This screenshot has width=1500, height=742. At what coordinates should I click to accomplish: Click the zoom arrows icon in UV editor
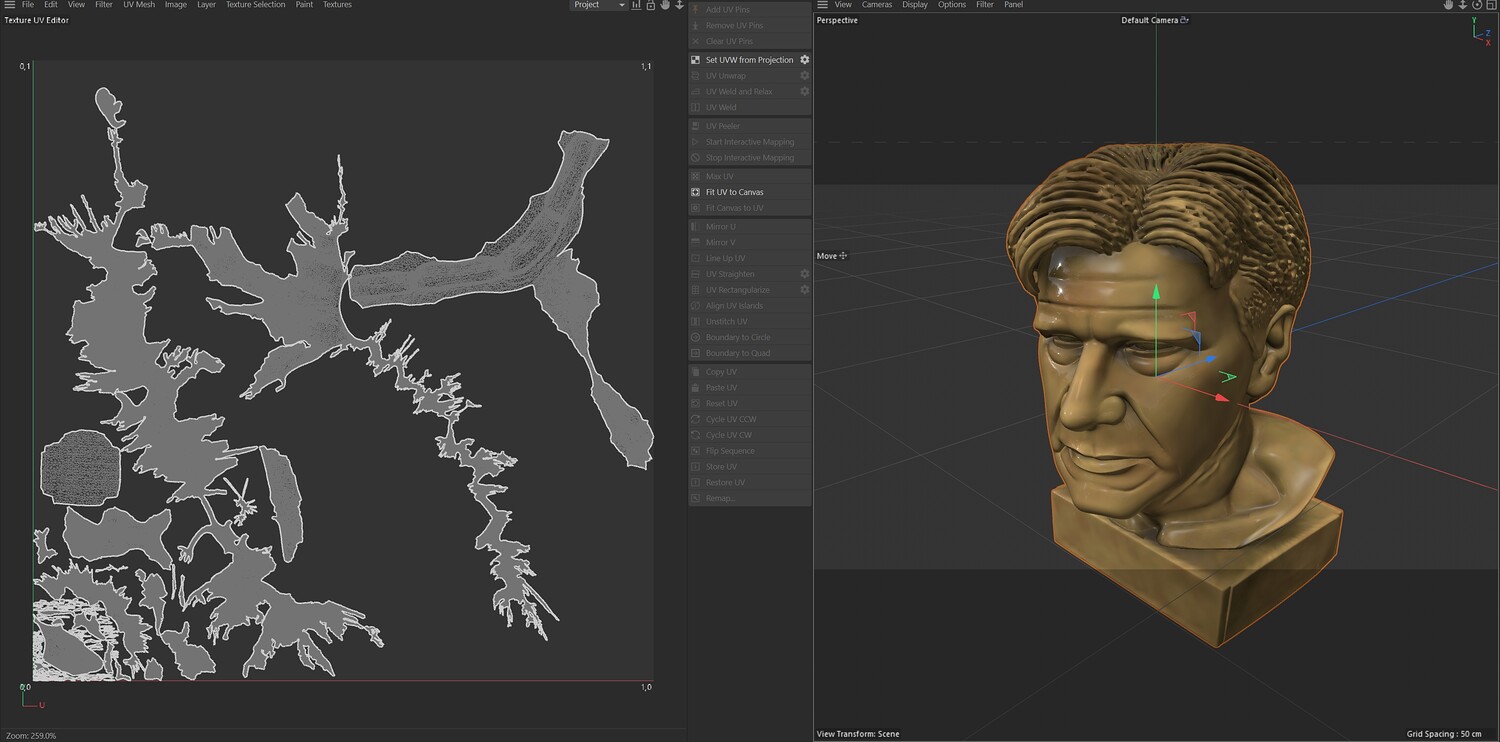coord(680,5)
